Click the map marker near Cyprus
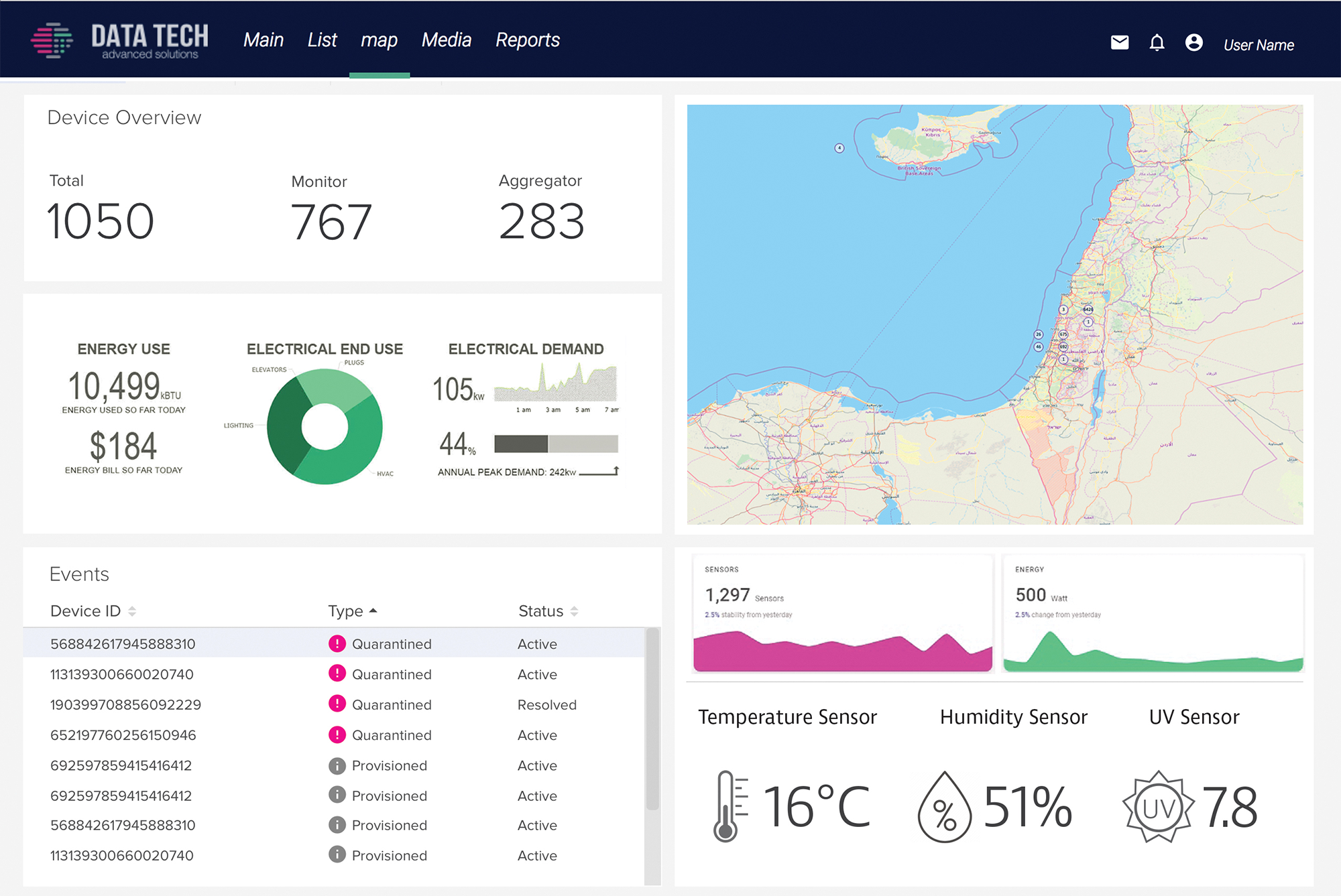This screenshot has width=1341, height=896. pyautogui.click(x=839, y=147)
